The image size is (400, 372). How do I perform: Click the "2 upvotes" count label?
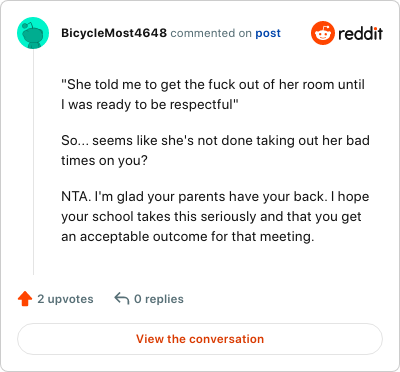[65, 299]
